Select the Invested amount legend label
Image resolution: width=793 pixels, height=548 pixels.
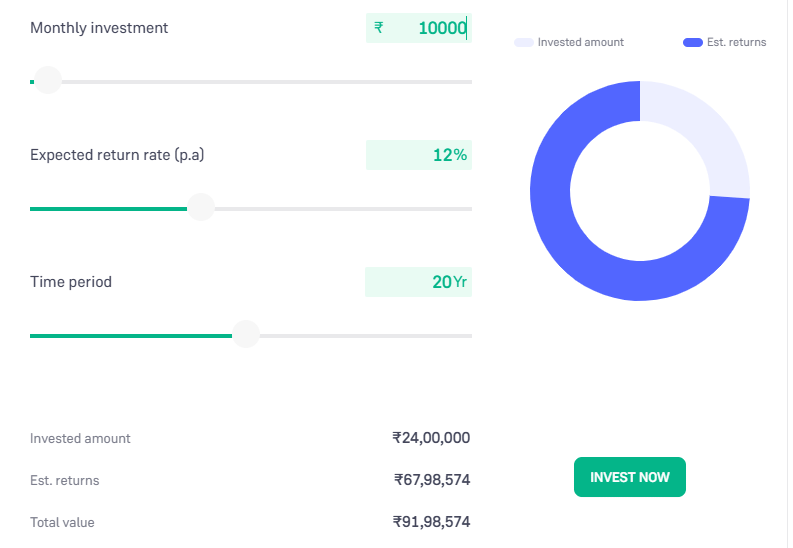point(580,42)
